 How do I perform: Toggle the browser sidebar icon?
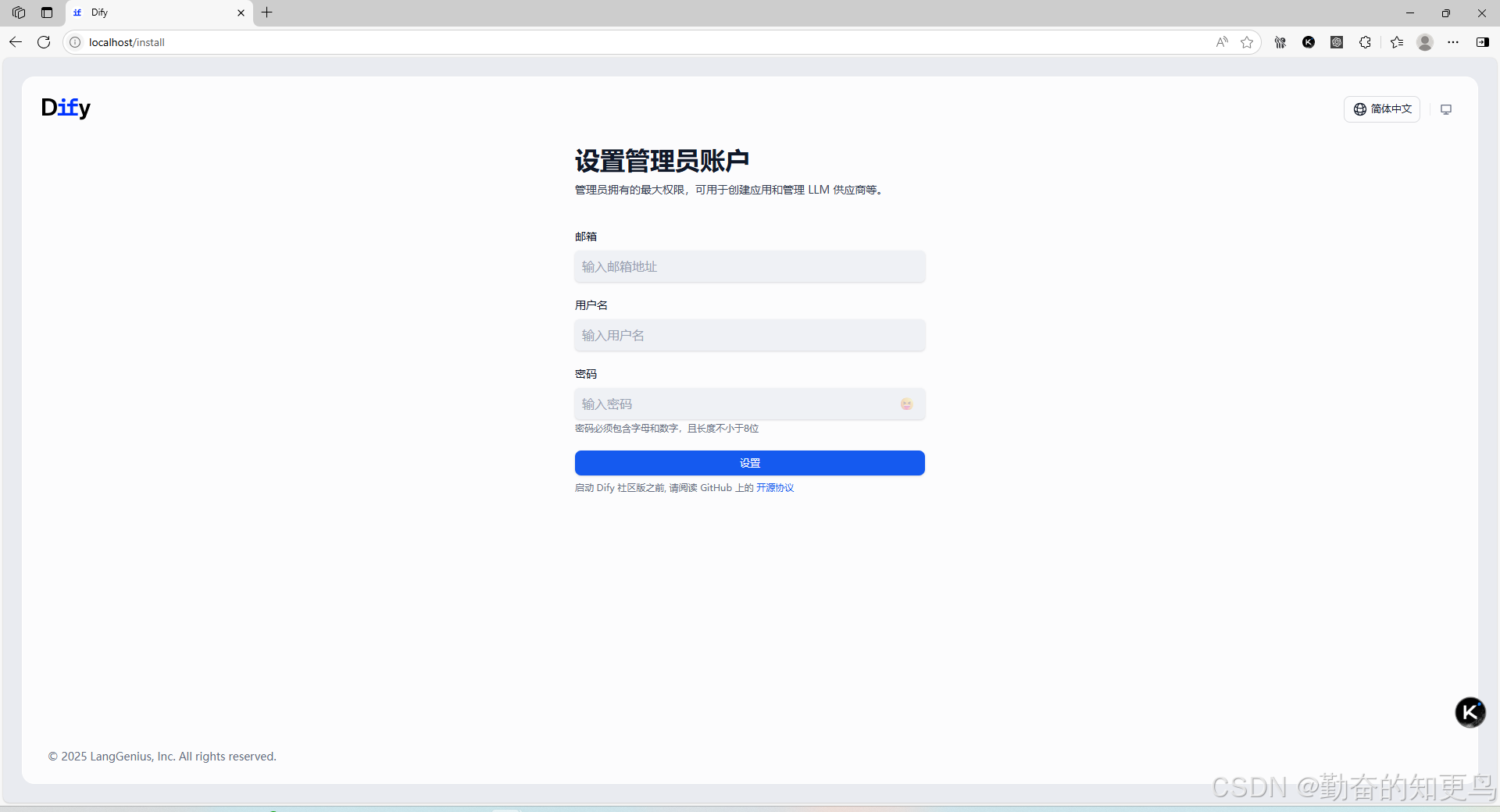point(1482,42)
